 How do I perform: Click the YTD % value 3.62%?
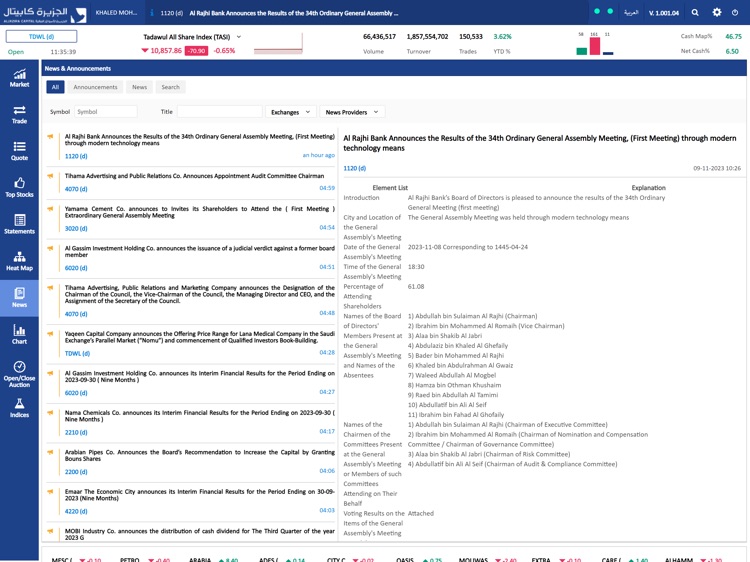click(x=502, y=36)
